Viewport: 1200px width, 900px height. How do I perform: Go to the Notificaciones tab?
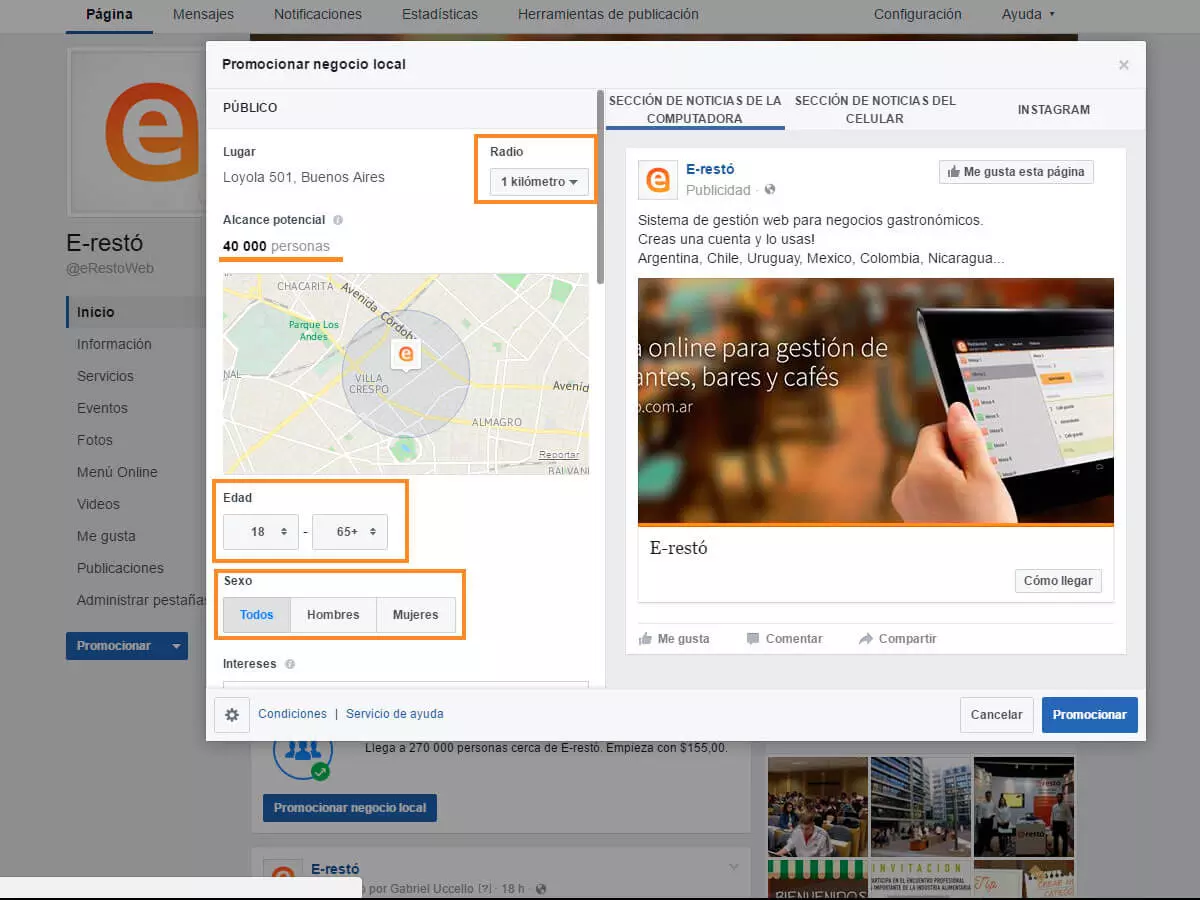318,15
